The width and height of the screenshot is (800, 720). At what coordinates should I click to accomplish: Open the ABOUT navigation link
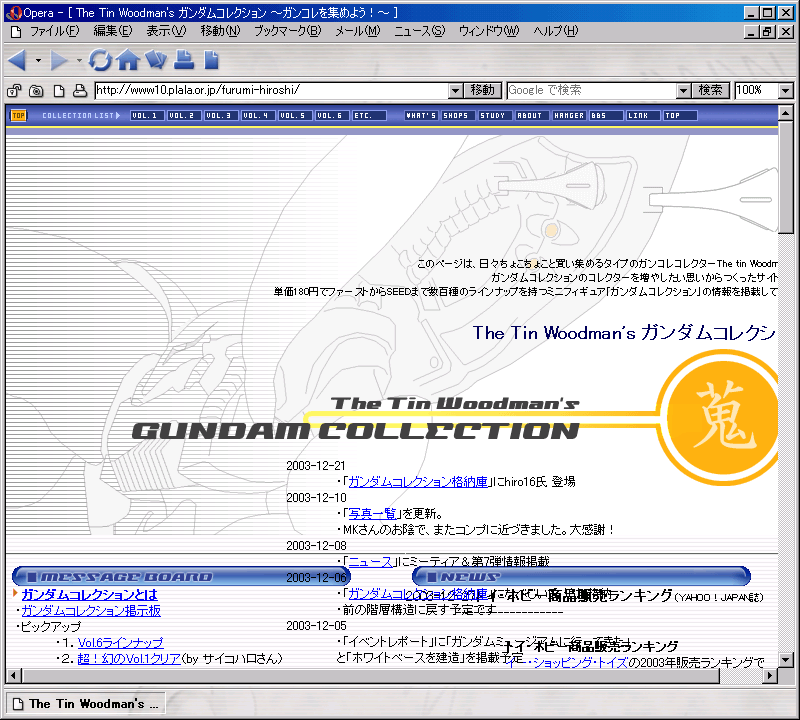pyautogui.click(x=532, y=116)
